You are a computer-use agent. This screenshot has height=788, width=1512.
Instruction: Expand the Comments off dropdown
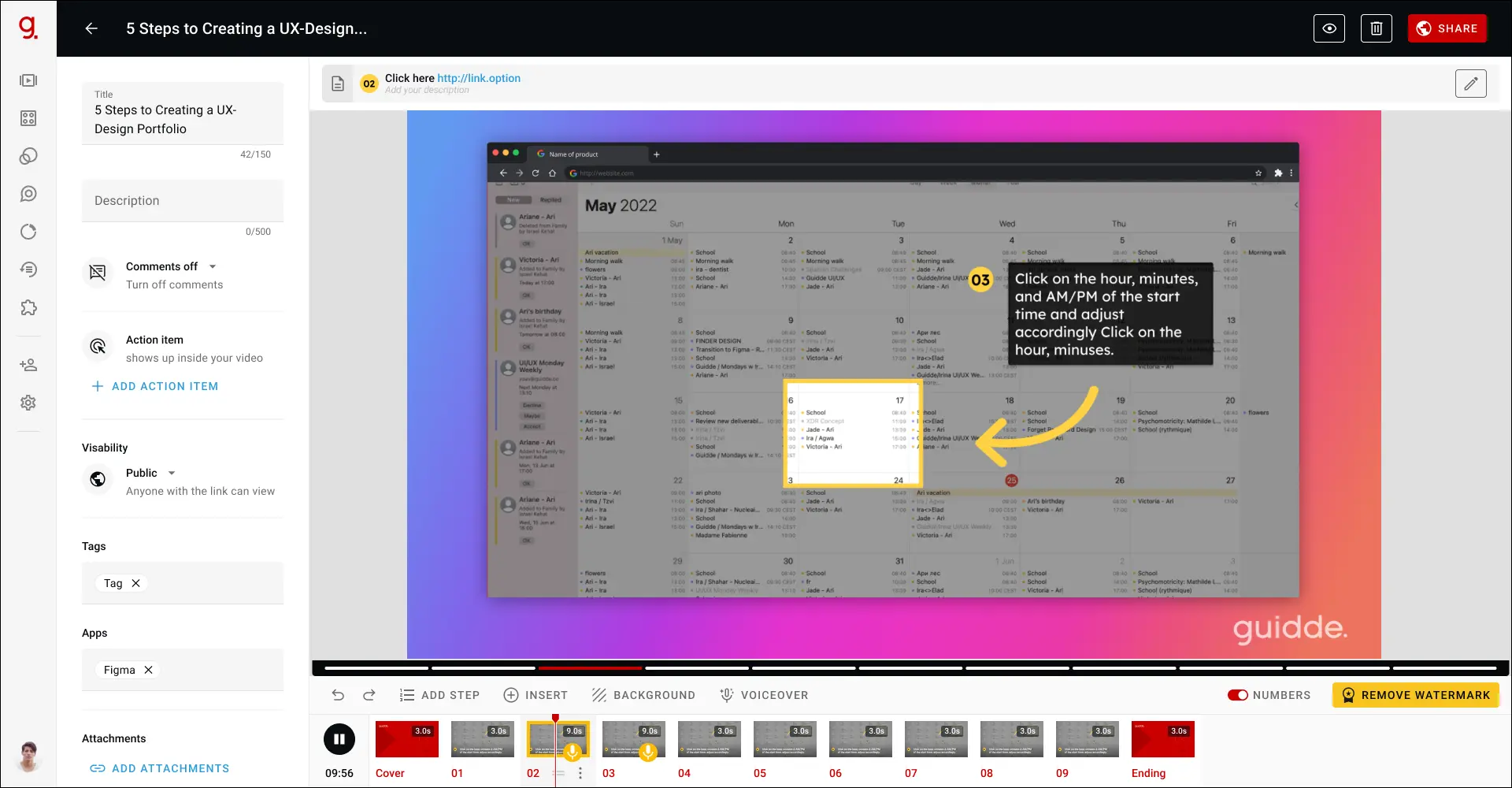(x=213, y=266)
